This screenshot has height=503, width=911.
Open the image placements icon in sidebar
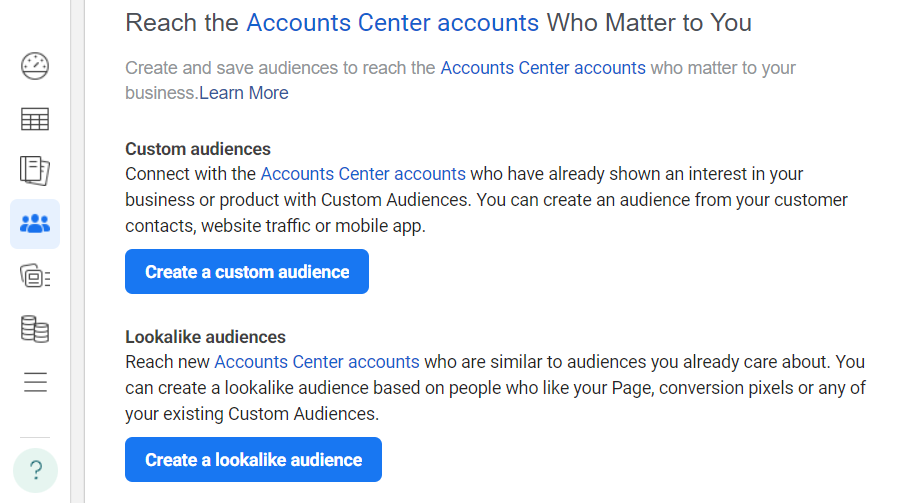coord(35,276)
